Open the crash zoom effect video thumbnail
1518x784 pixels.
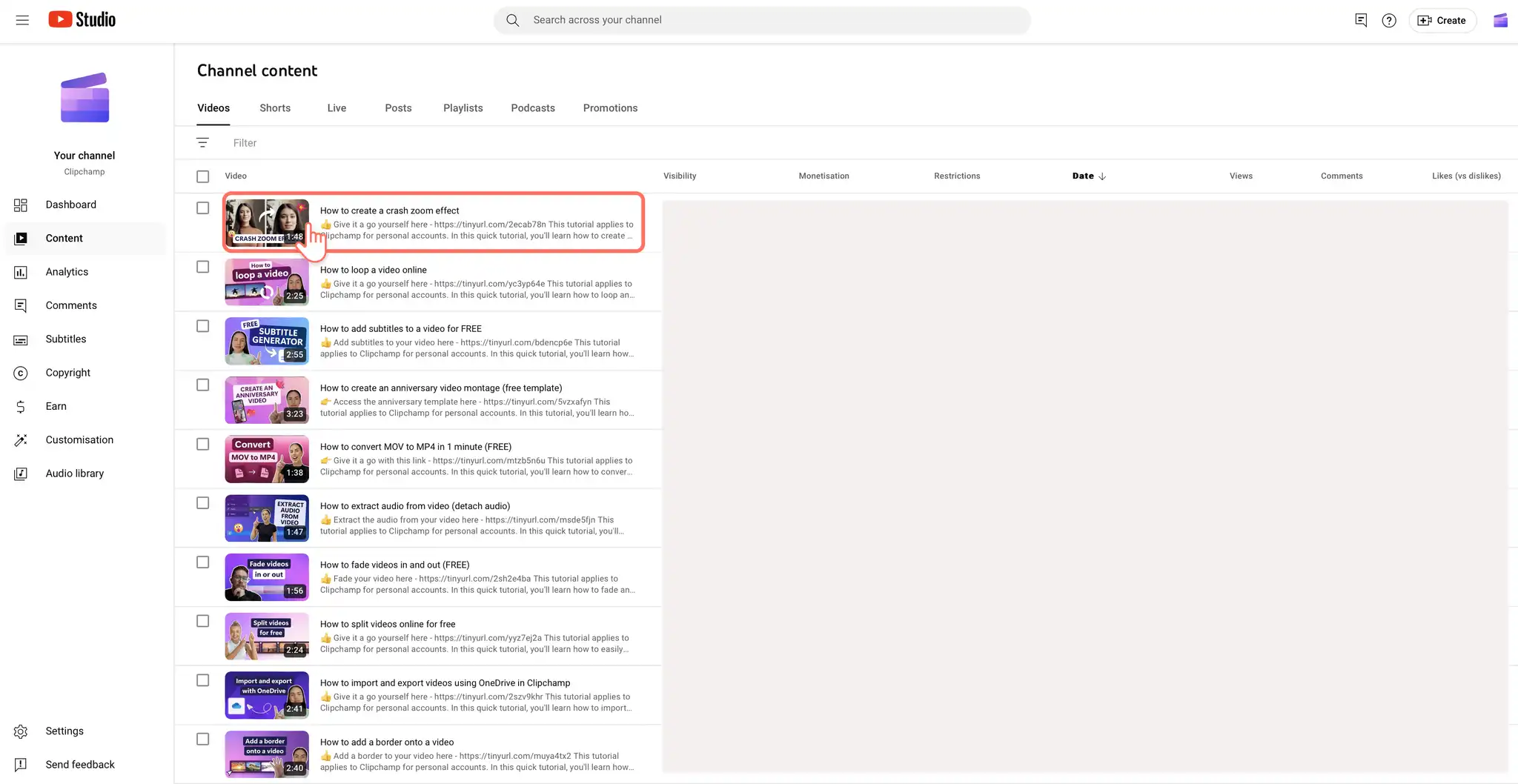(x=267, y=222)
